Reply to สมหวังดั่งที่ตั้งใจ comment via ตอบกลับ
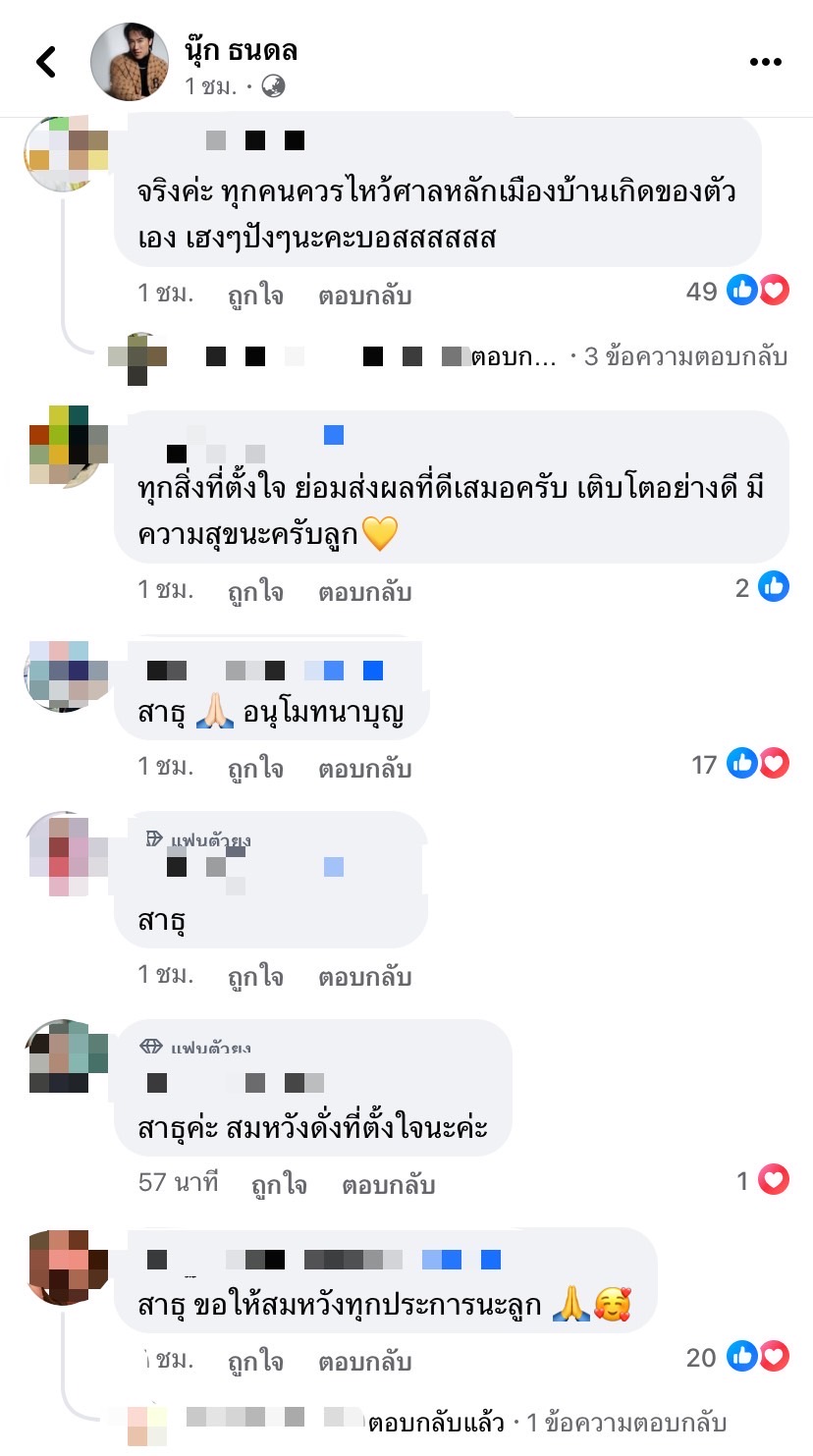The image size is (813, 1456). (x=388, y=1184)
